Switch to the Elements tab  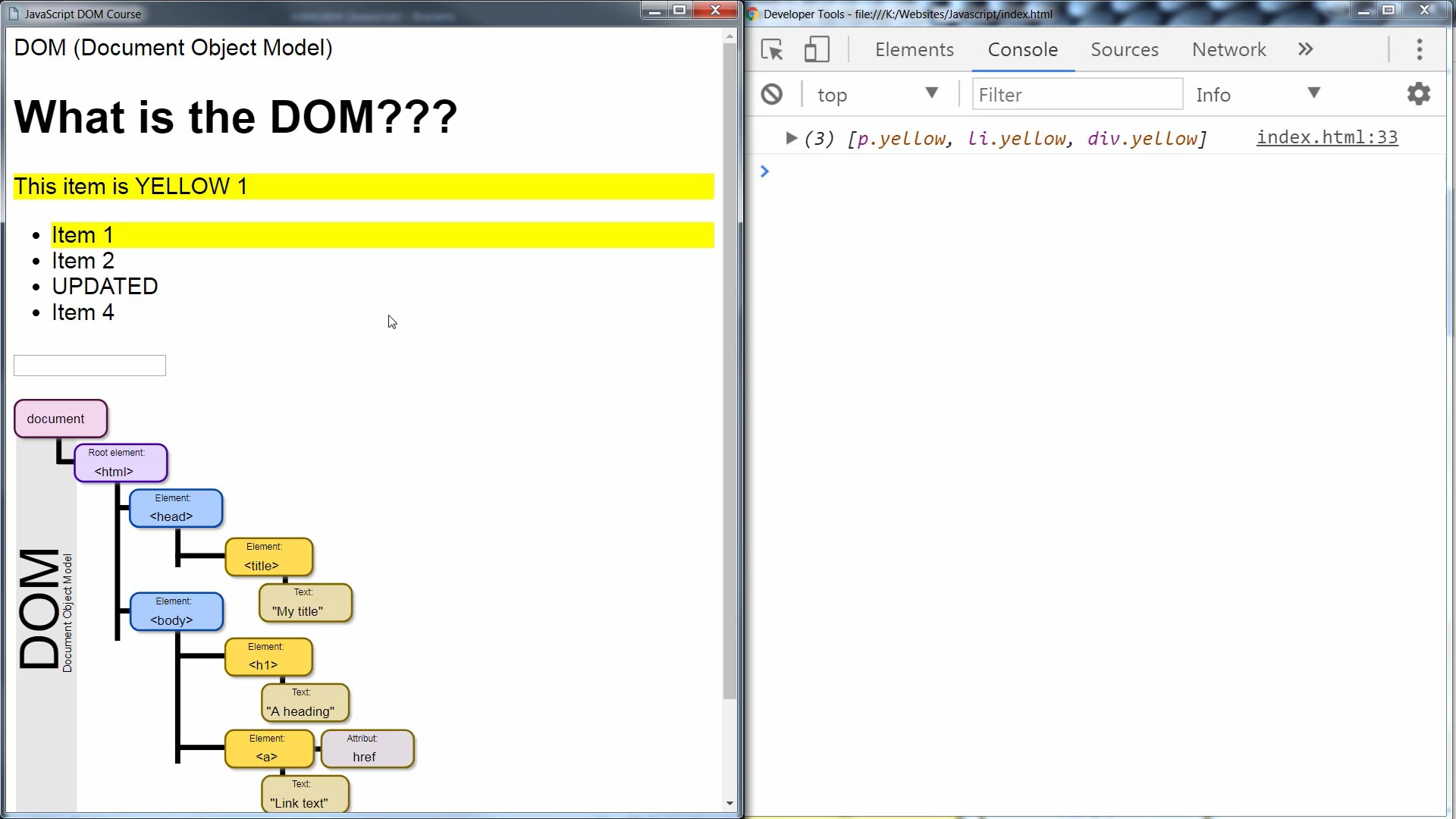pyautogui.click(x=915, y=50)
